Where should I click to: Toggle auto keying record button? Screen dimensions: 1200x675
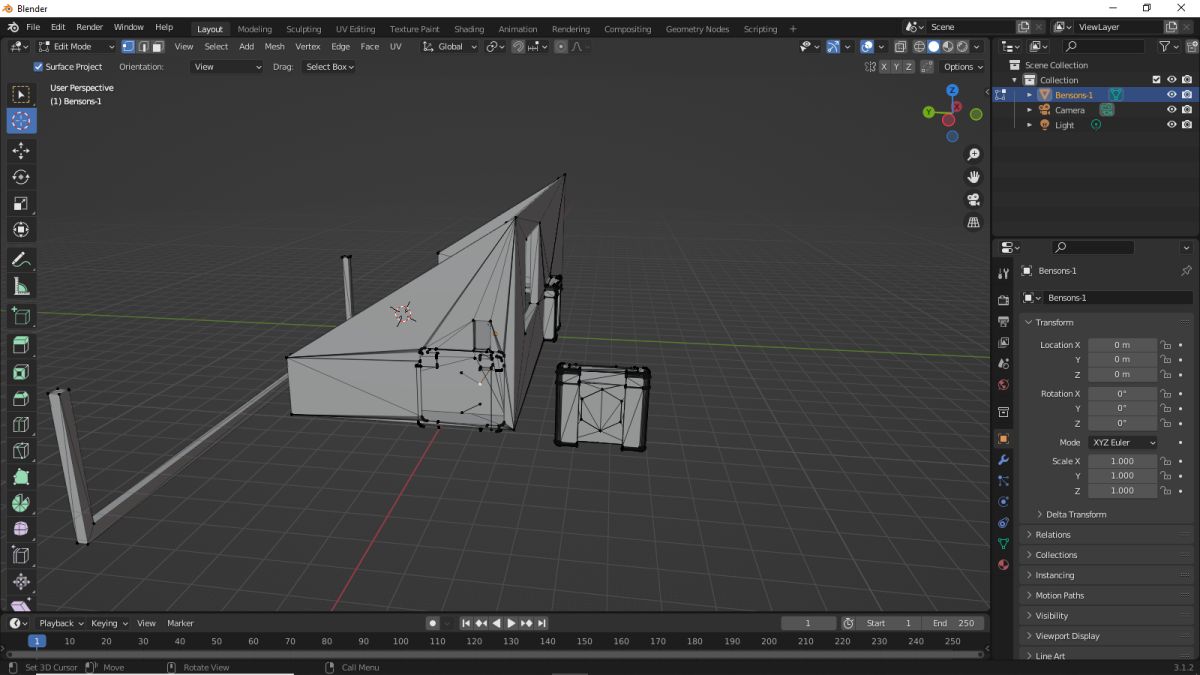[432, 623]
